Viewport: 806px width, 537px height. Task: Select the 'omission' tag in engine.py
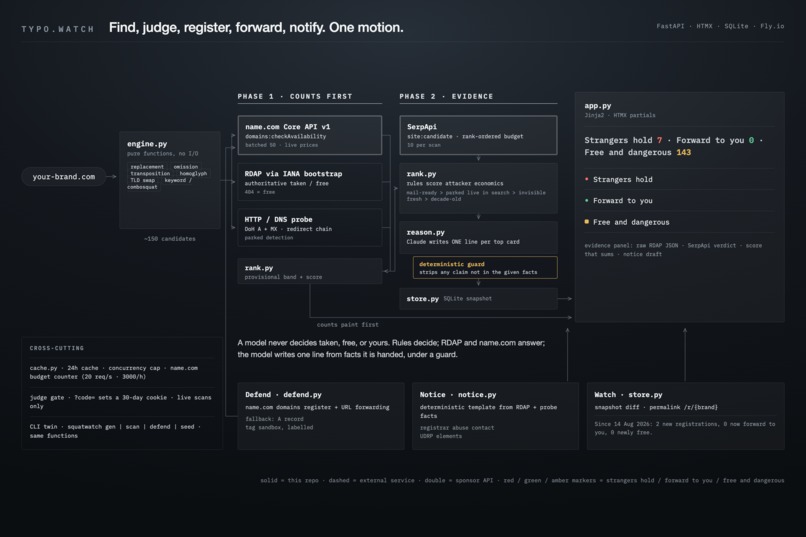coord(186,166)
